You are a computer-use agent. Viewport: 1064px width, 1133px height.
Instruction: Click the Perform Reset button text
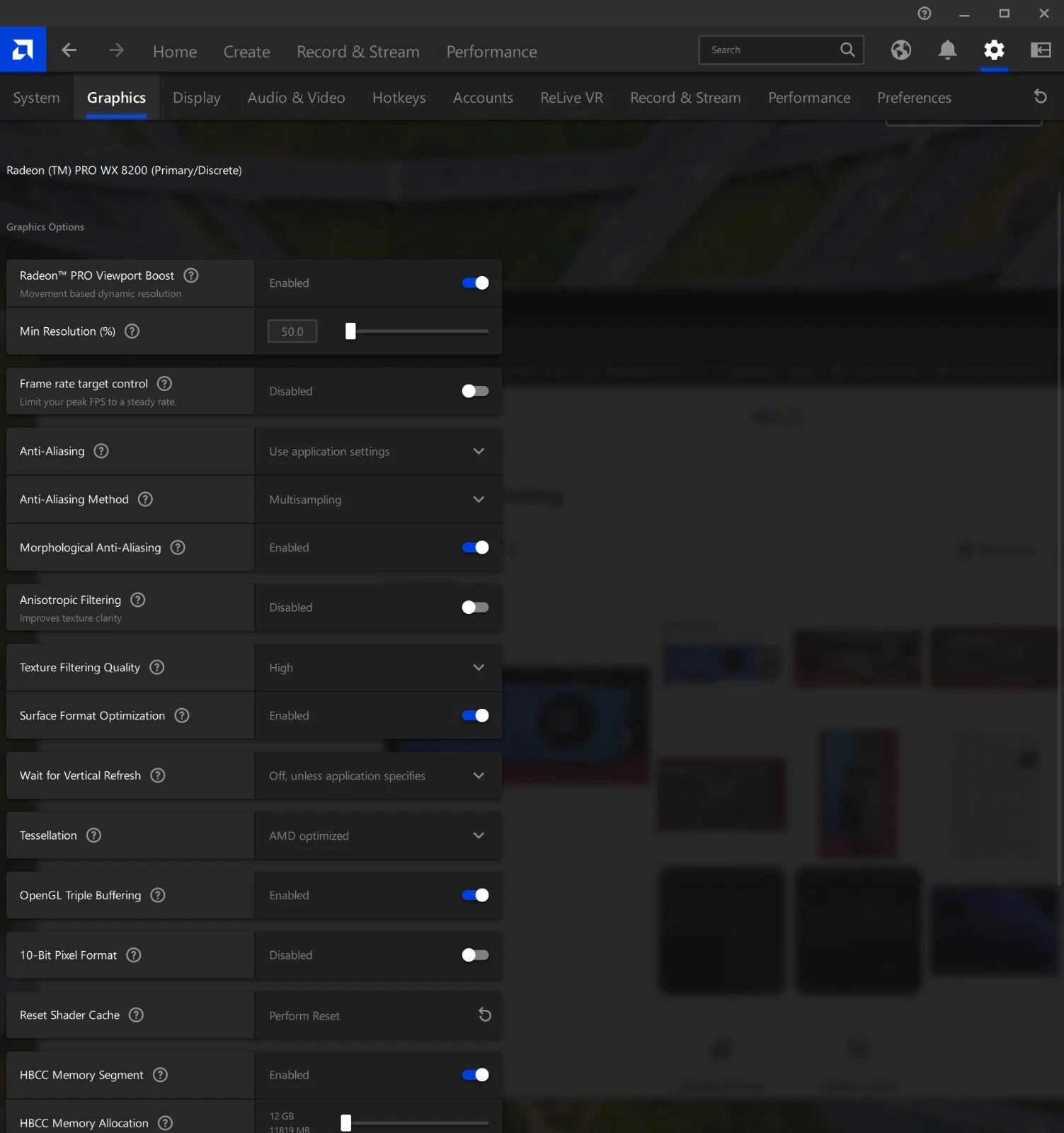tap(304, 1015)
